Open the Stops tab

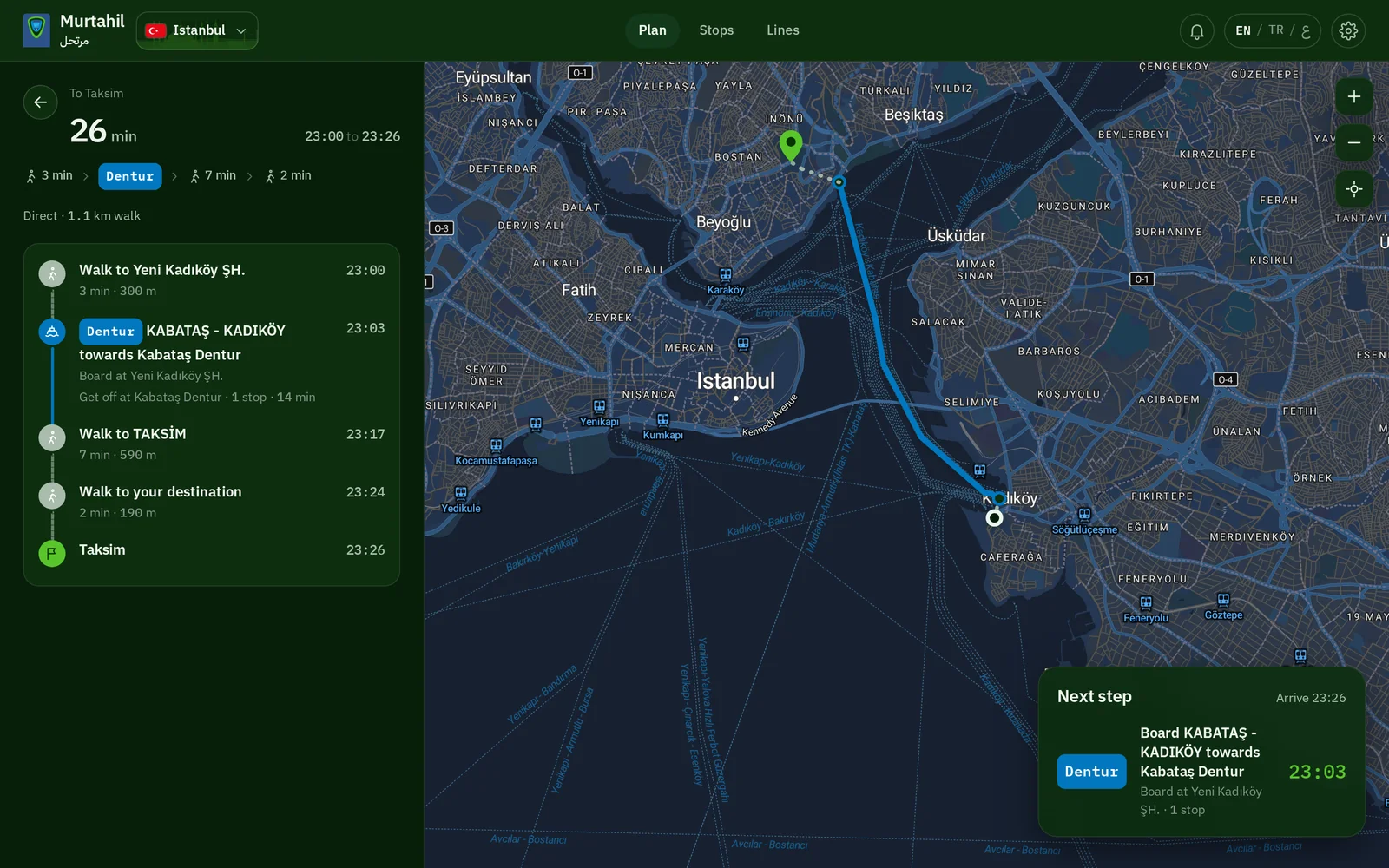coord(716,30)
